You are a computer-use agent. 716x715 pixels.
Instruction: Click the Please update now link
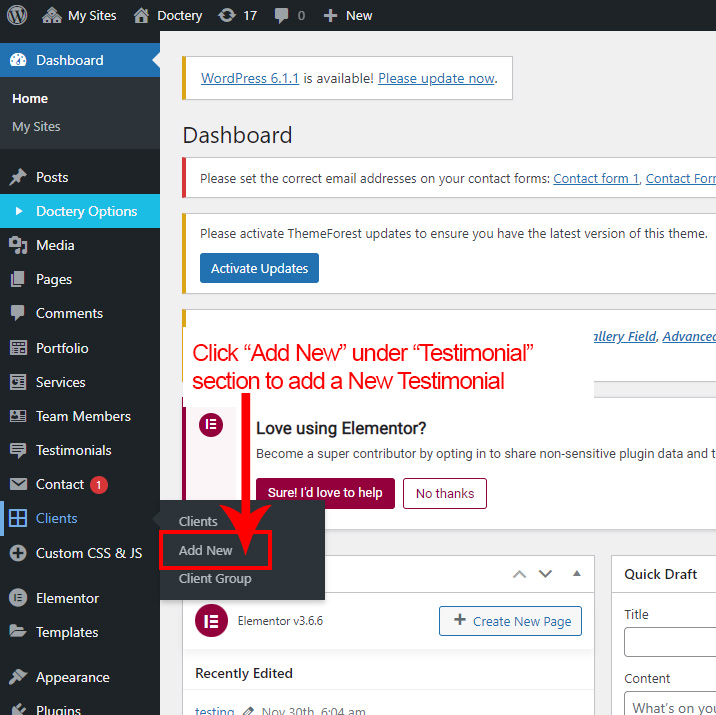[x=436, y=78]
